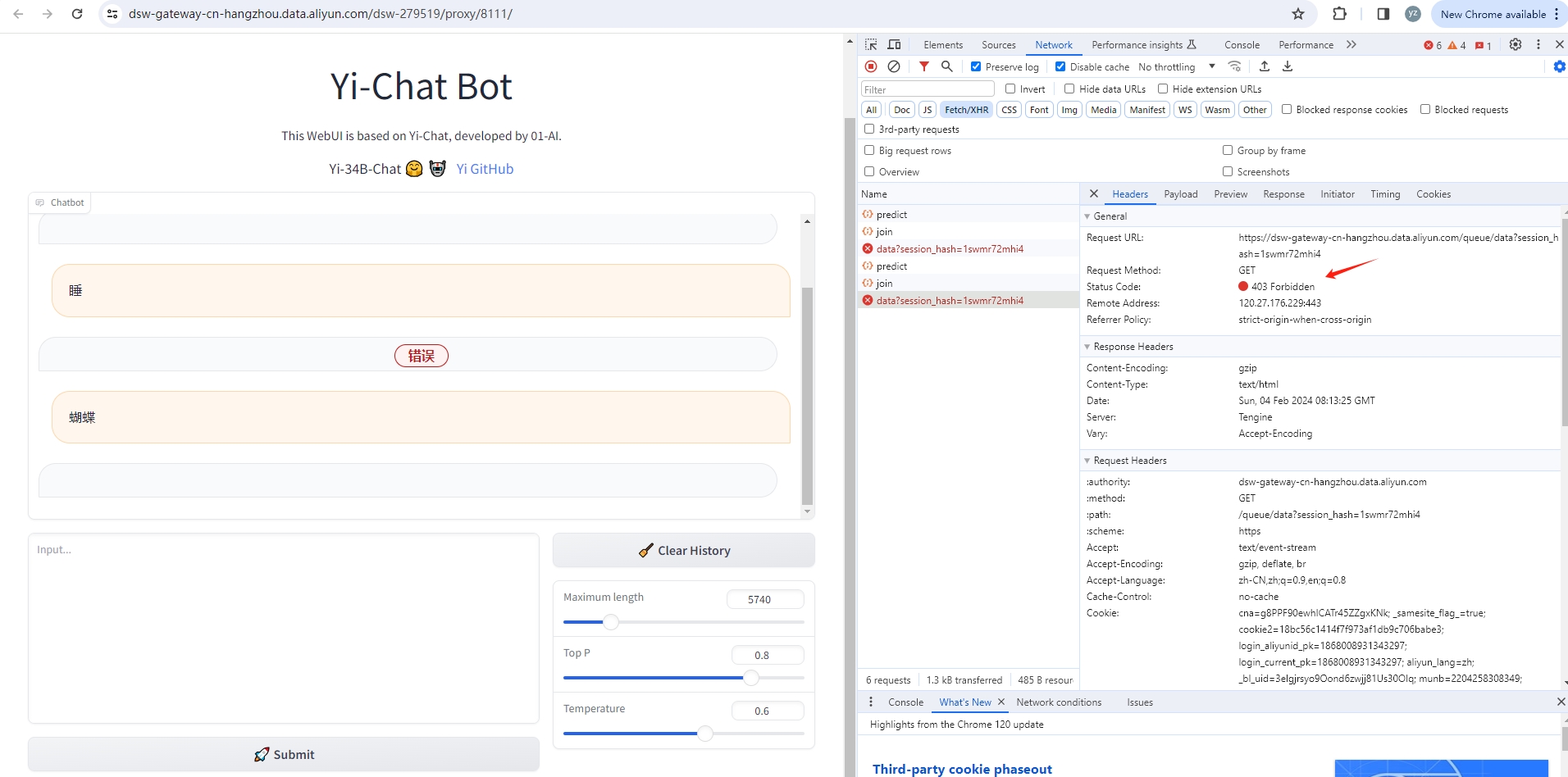This screenshot has width=1568, height=777.
Task: Reload the page with the refresh icon
Action: tap(77, 14)
